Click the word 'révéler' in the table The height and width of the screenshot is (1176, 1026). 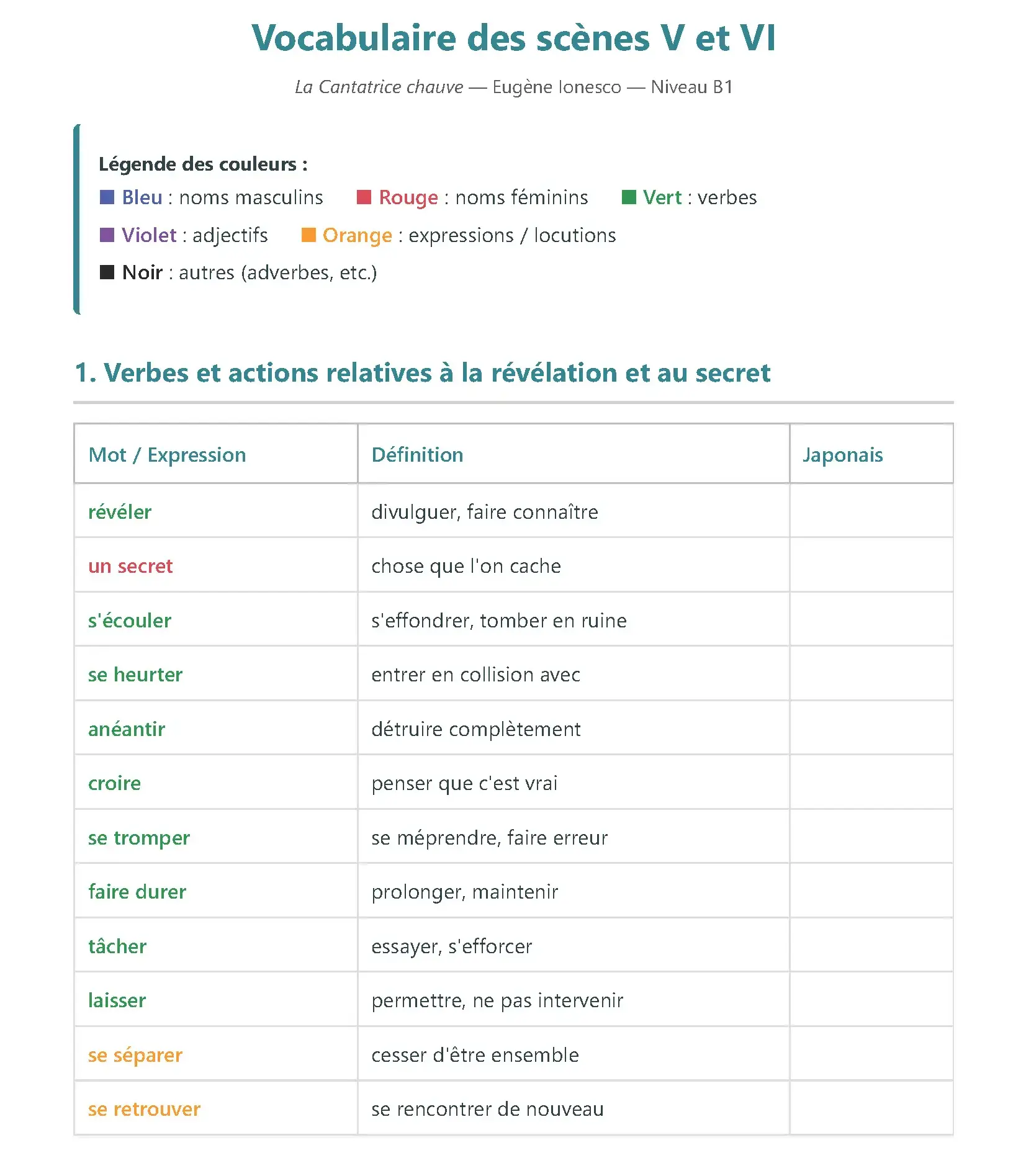point(120,512)
